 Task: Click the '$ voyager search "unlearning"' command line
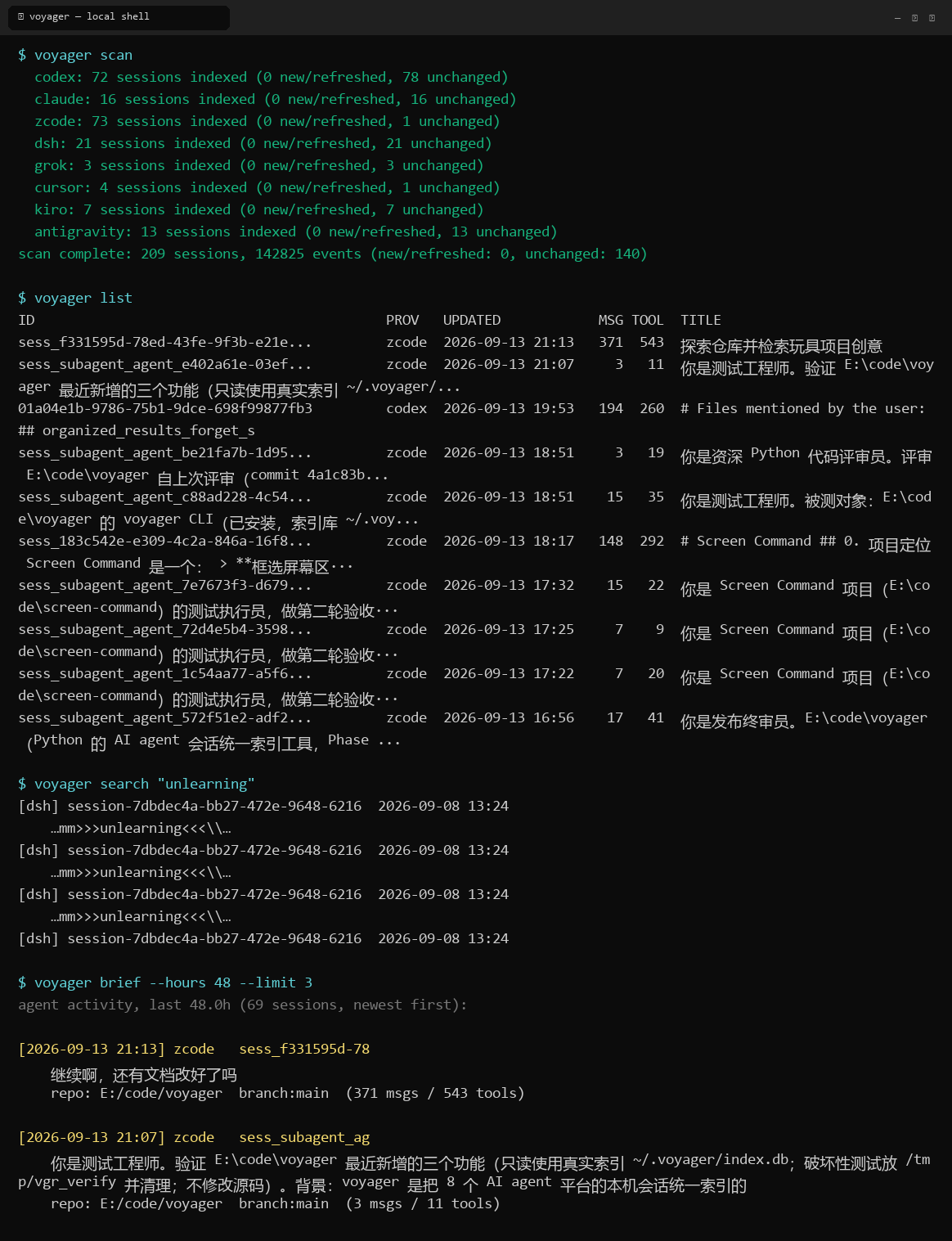[x=137, y=784]
